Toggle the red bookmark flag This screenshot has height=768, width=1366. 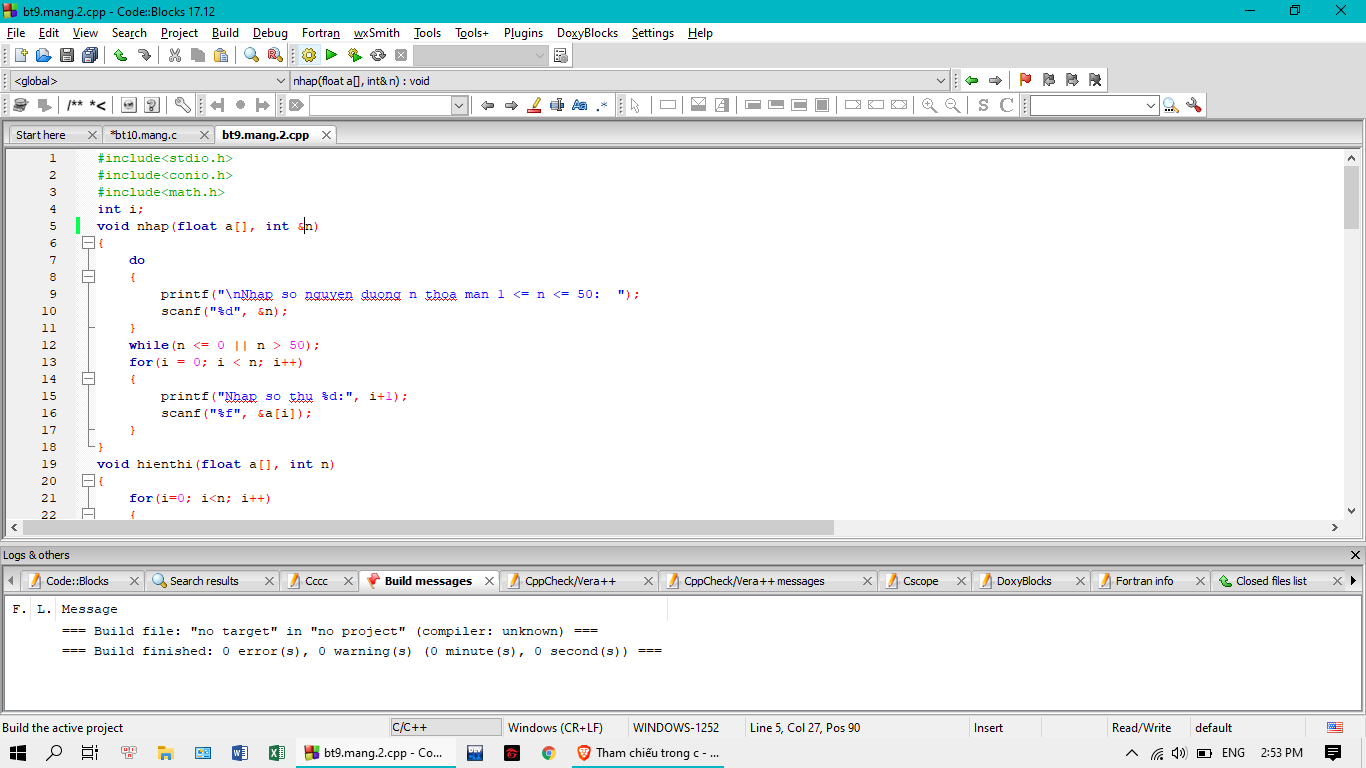point(1025,80)
